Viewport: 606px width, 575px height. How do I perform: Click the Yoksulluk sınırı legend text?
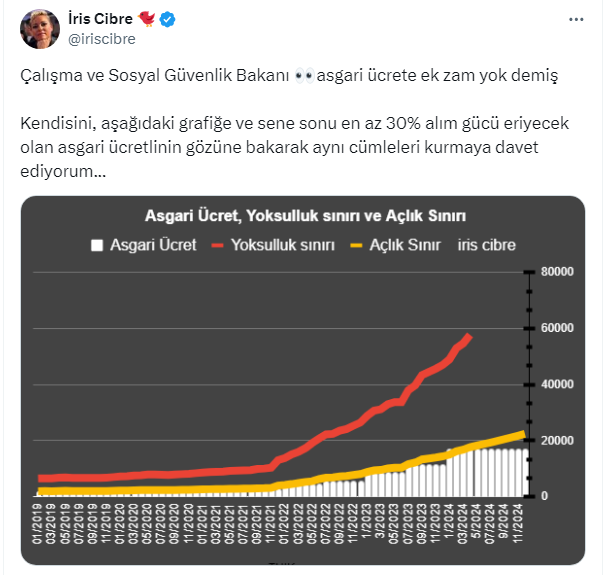pos(282,245)
